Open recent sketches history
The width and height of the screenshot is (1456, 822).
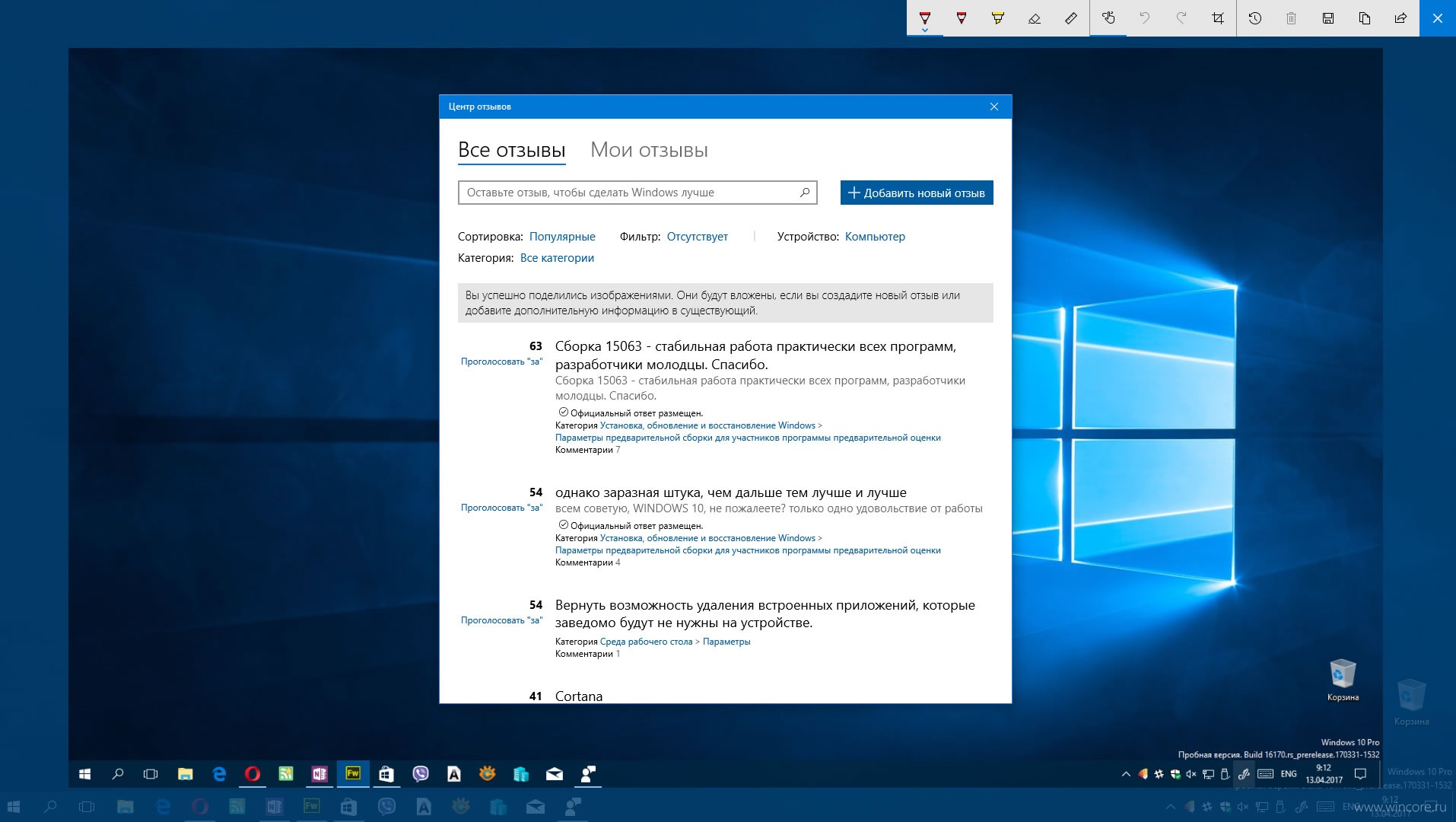1255,18
